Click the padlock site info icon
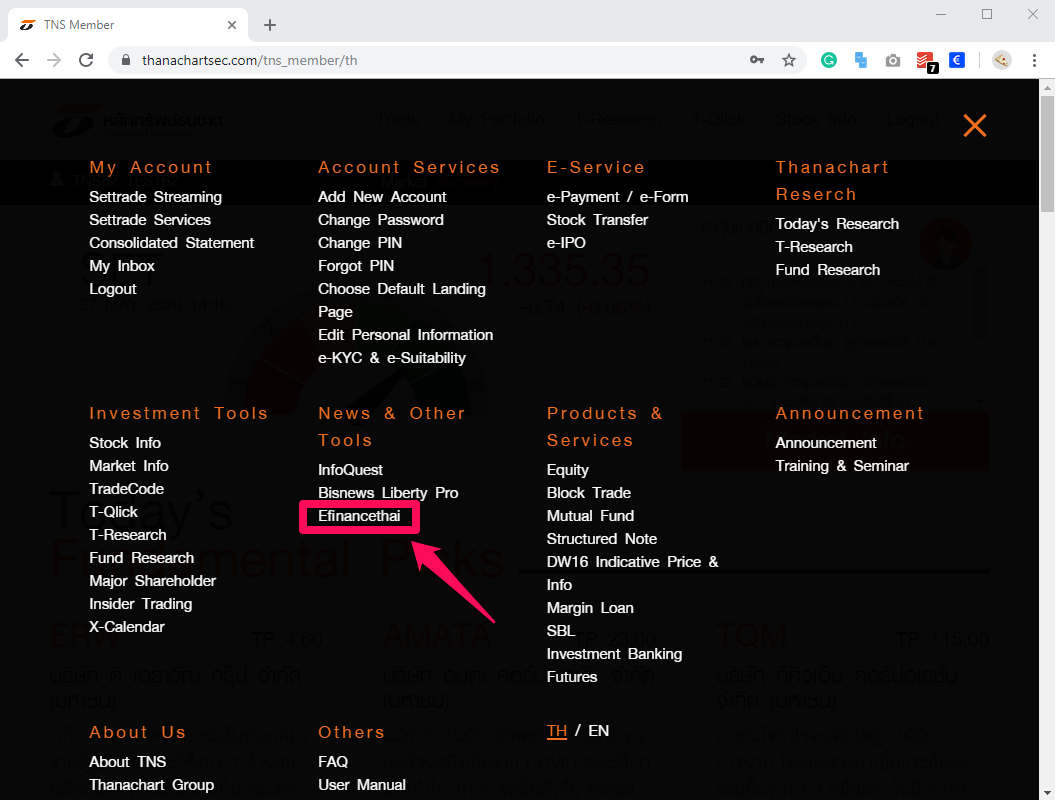The height and width of the screenshot is (800, 1055). [x=126, y=61]
